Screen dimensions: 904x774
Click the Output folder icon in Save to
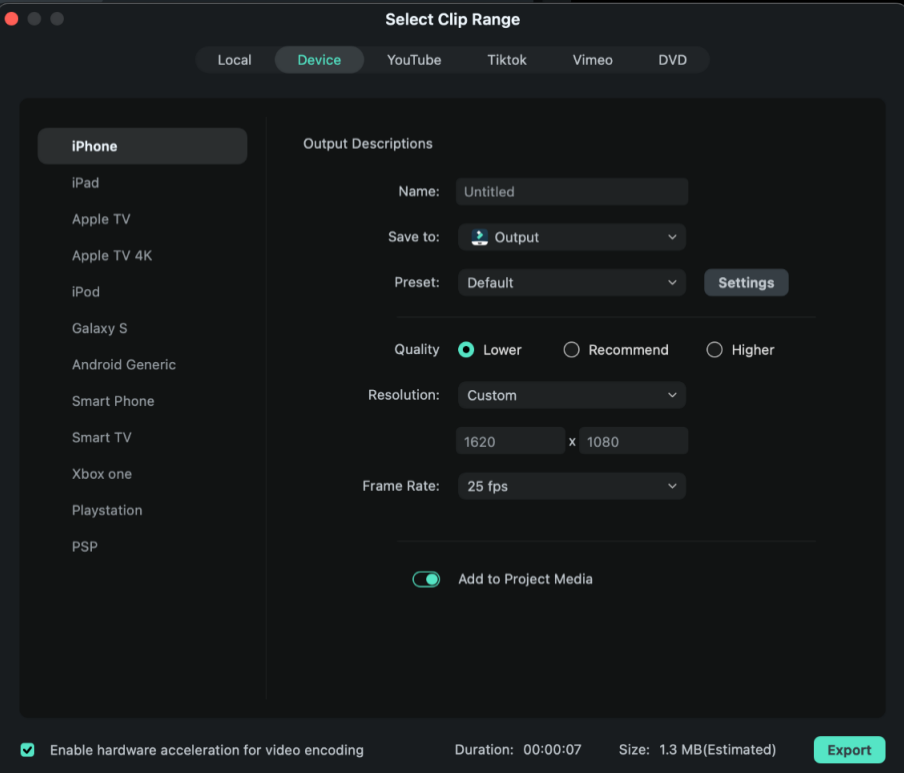click(480, 237)
